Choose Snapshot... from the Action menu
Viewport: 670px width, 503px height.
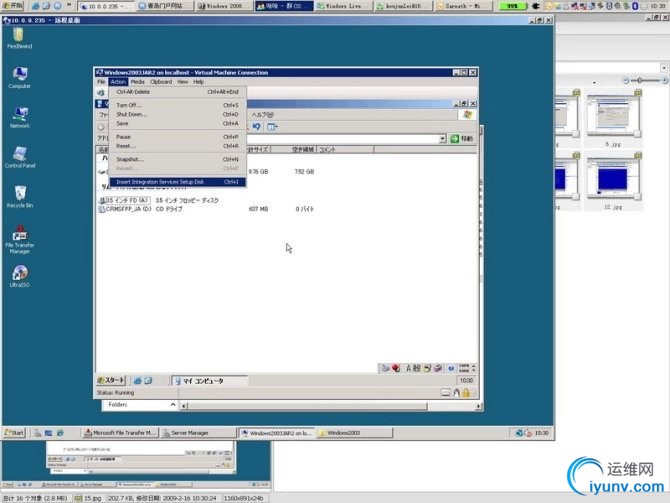tap(178, 159)
